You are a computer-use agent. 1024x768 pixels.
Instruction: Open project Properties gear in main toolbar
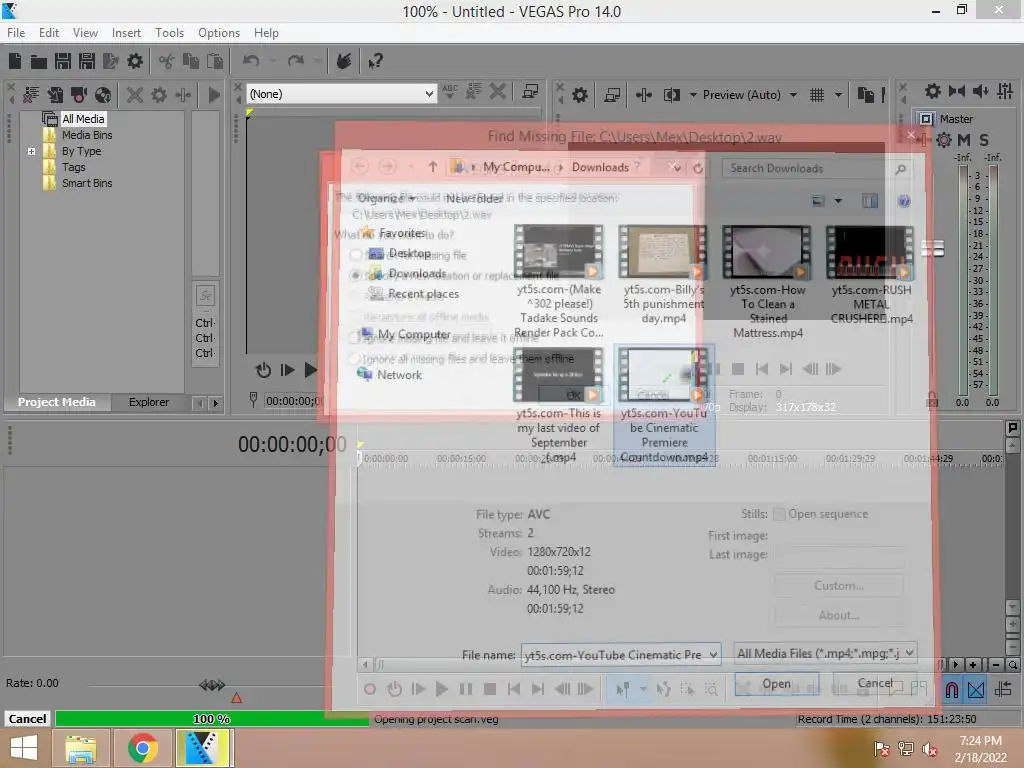pos(135,61)
